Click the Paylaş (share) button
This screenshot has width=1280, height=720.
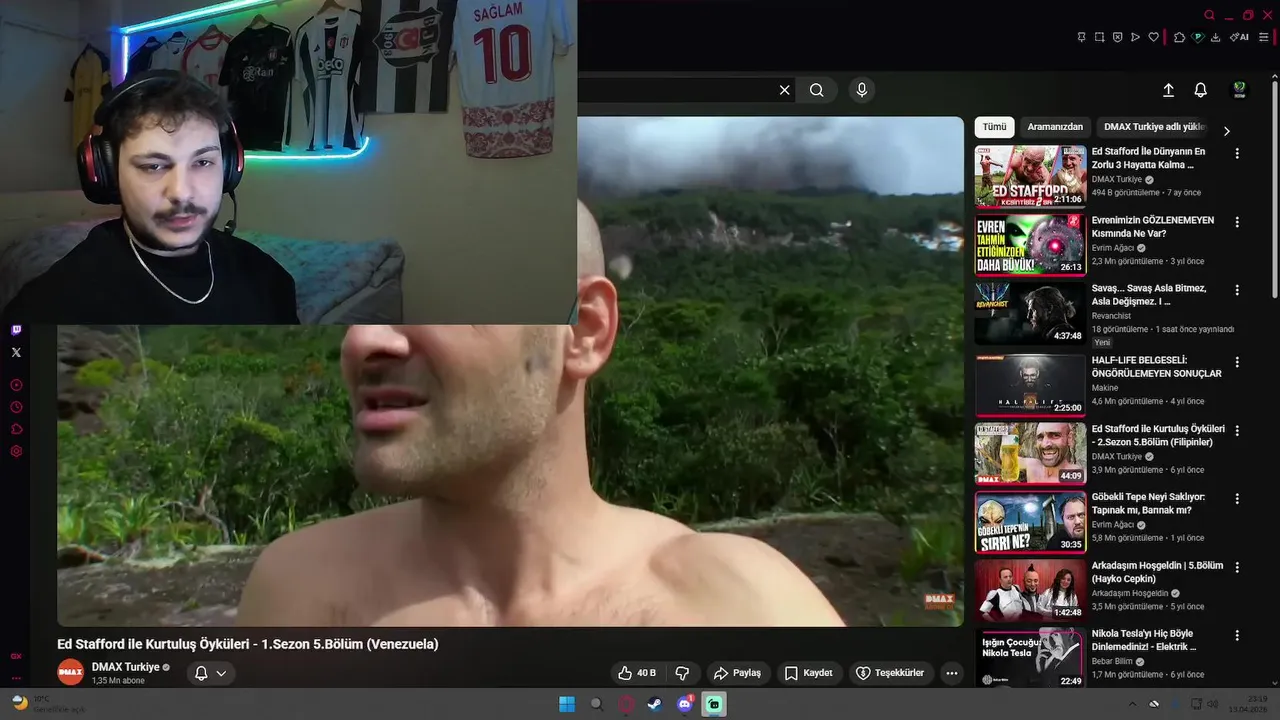click(738, 673)
